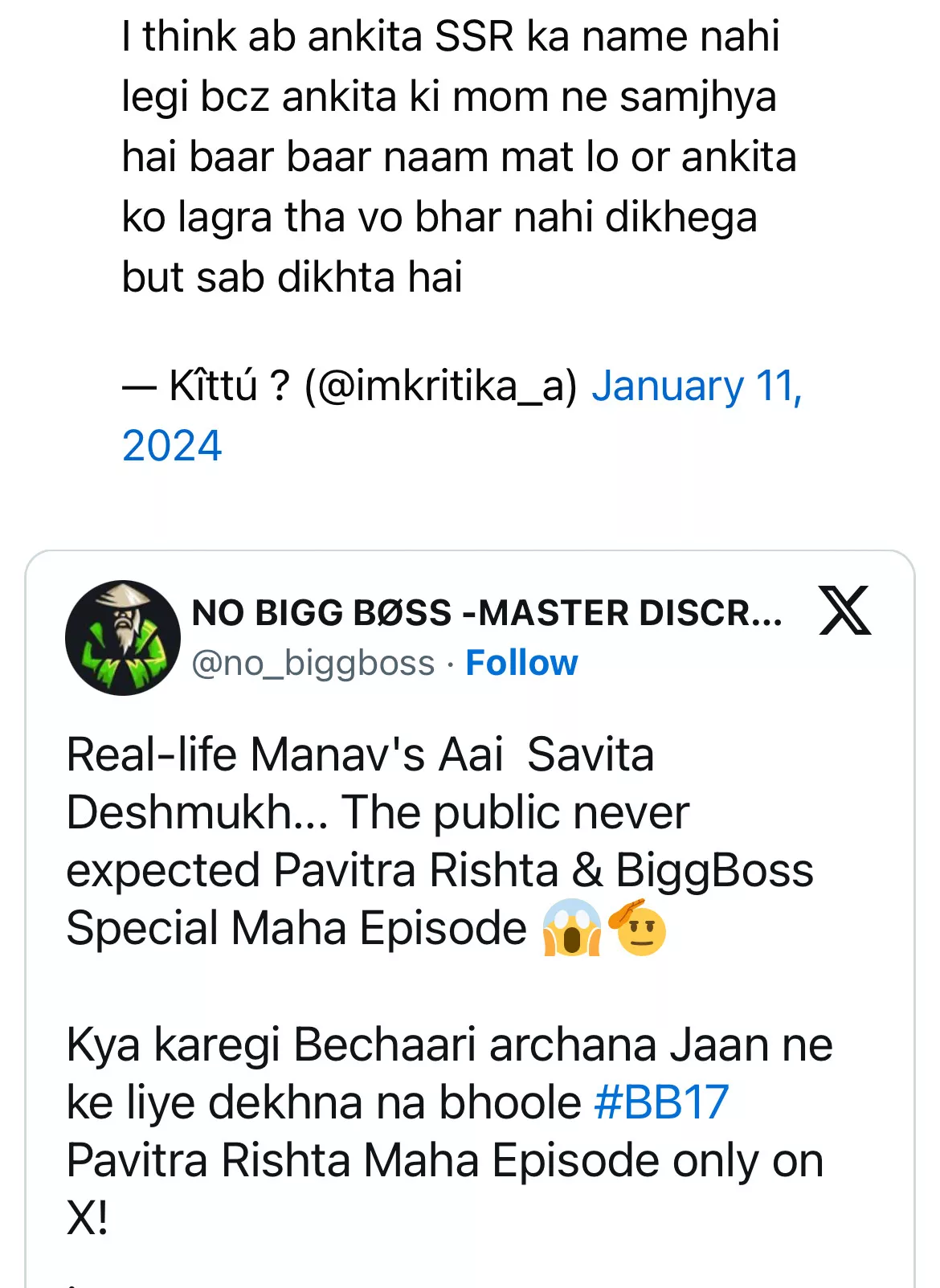Screen dimensions: 940x1288
Task: Click "Real-life Manav's Aai Savita" tweet text
Action: 360,755
